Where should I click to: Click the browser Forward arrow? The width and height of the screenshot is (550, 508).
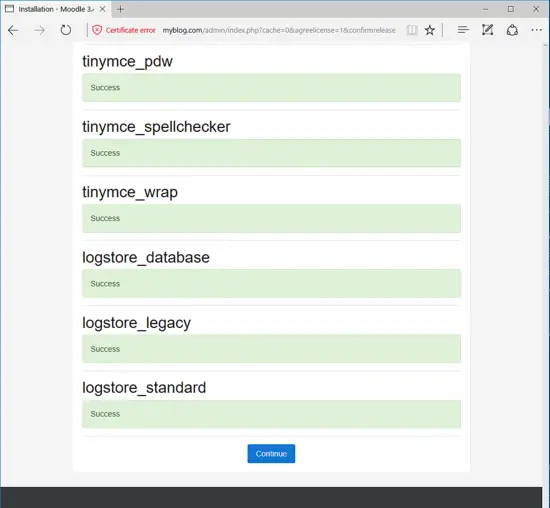(39, 31)
